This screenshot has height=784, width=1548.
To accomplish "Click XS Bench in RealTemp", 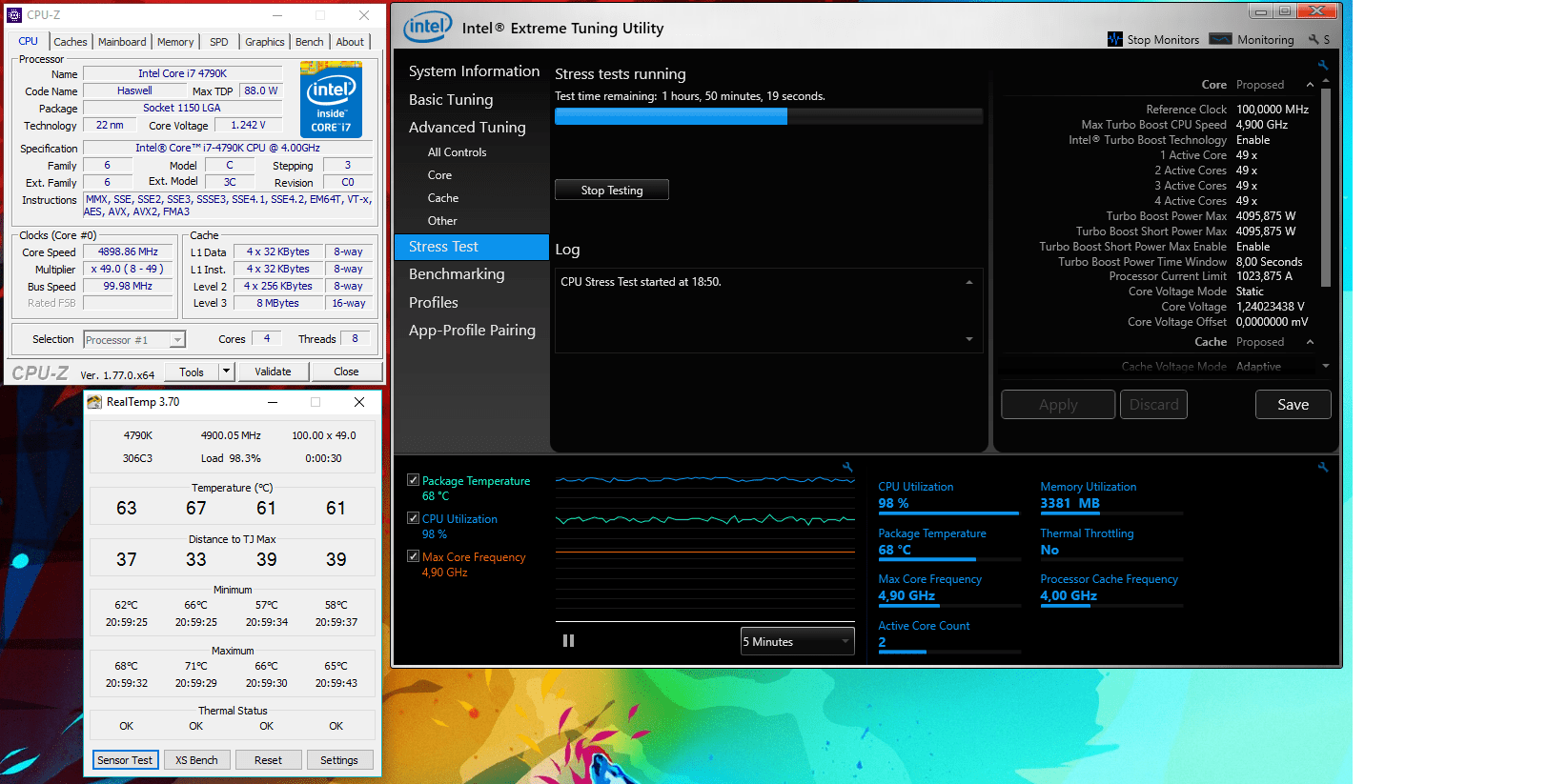I will [x=196, y=760].
